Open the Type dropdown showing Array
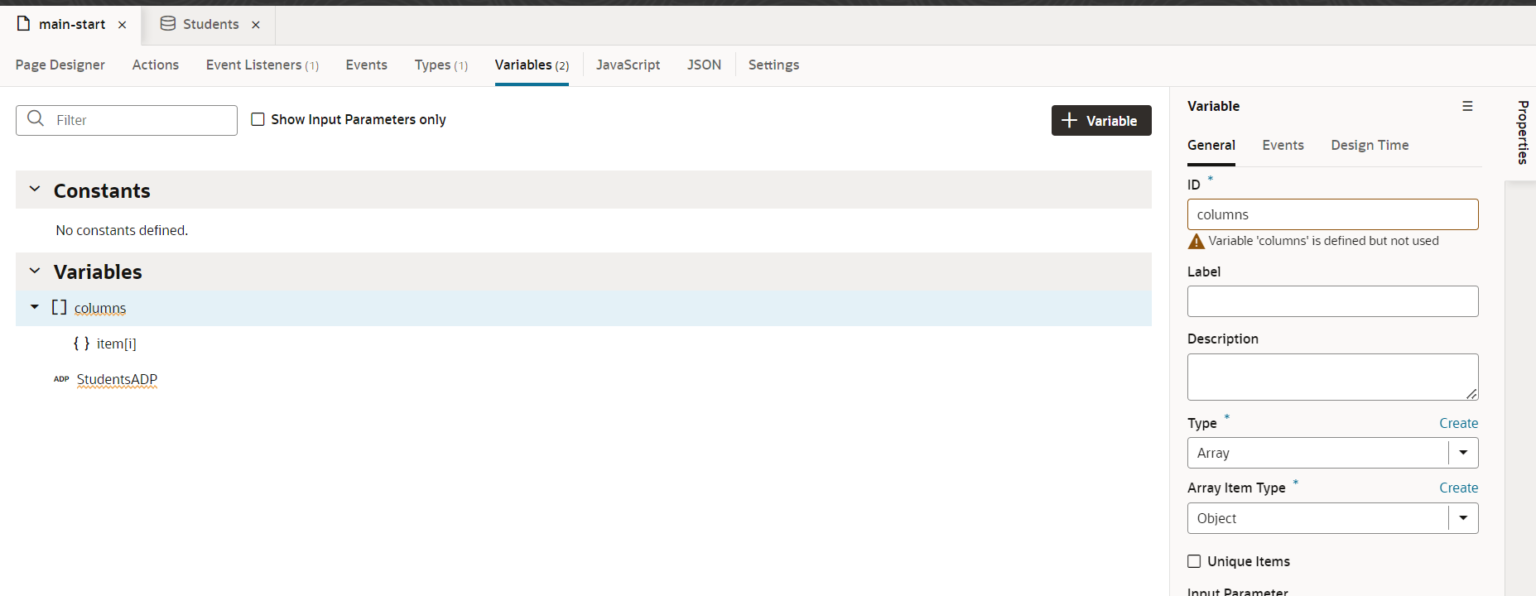Viewport: 1536px width, 596px height. point(1463,452)
